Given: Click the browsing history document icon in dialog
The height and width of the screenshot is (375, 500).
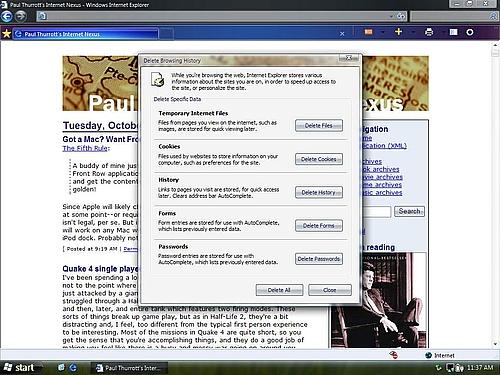Looking at the screenshot, I should (157, 79).
